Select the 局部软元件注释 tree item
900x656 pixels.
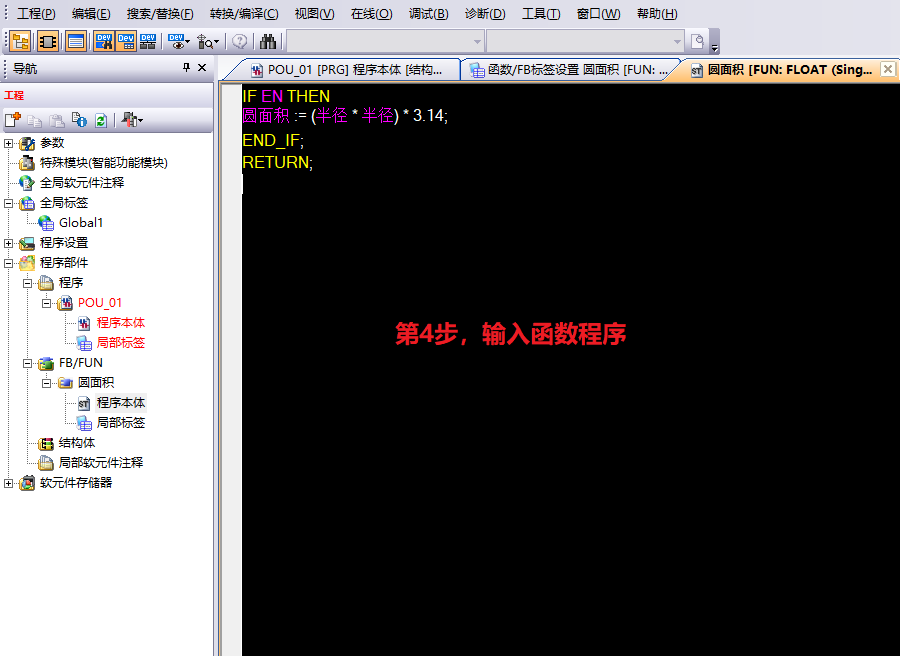point(101,463)
